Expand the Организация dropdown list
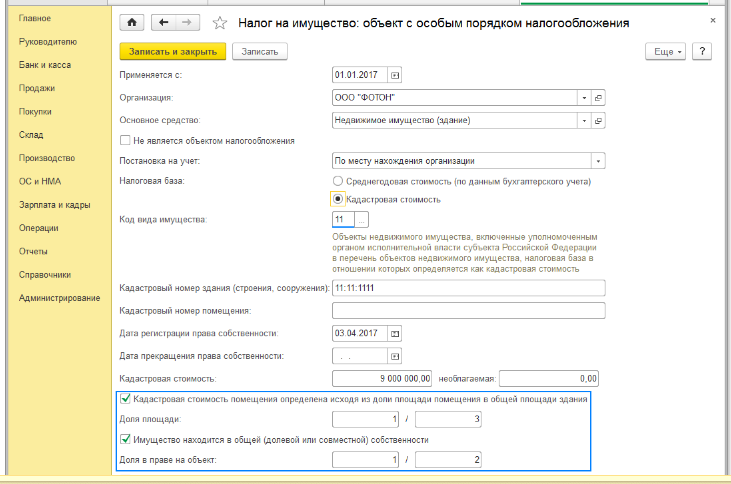This screenshot has width=731, height=484. pyautogui.click(x=582, y=98)
